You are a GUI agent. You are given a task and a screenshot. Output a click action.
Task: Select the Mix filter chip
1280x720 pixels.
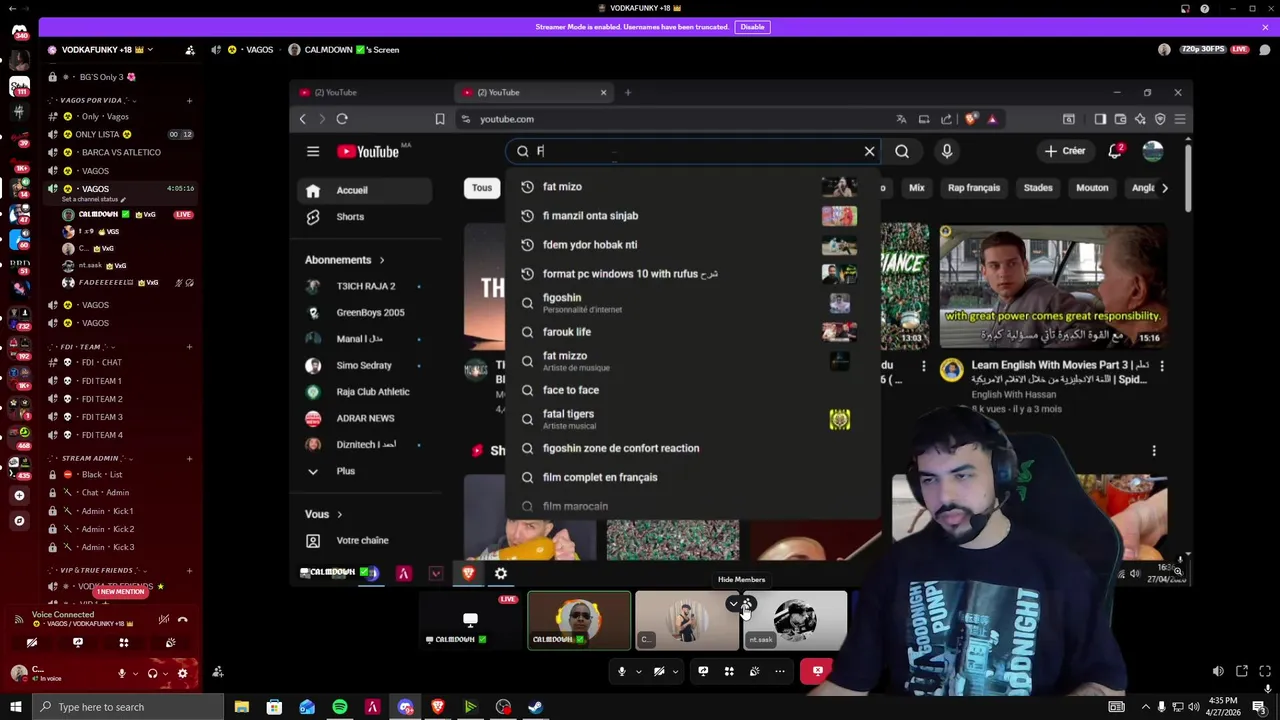(916, 188)
